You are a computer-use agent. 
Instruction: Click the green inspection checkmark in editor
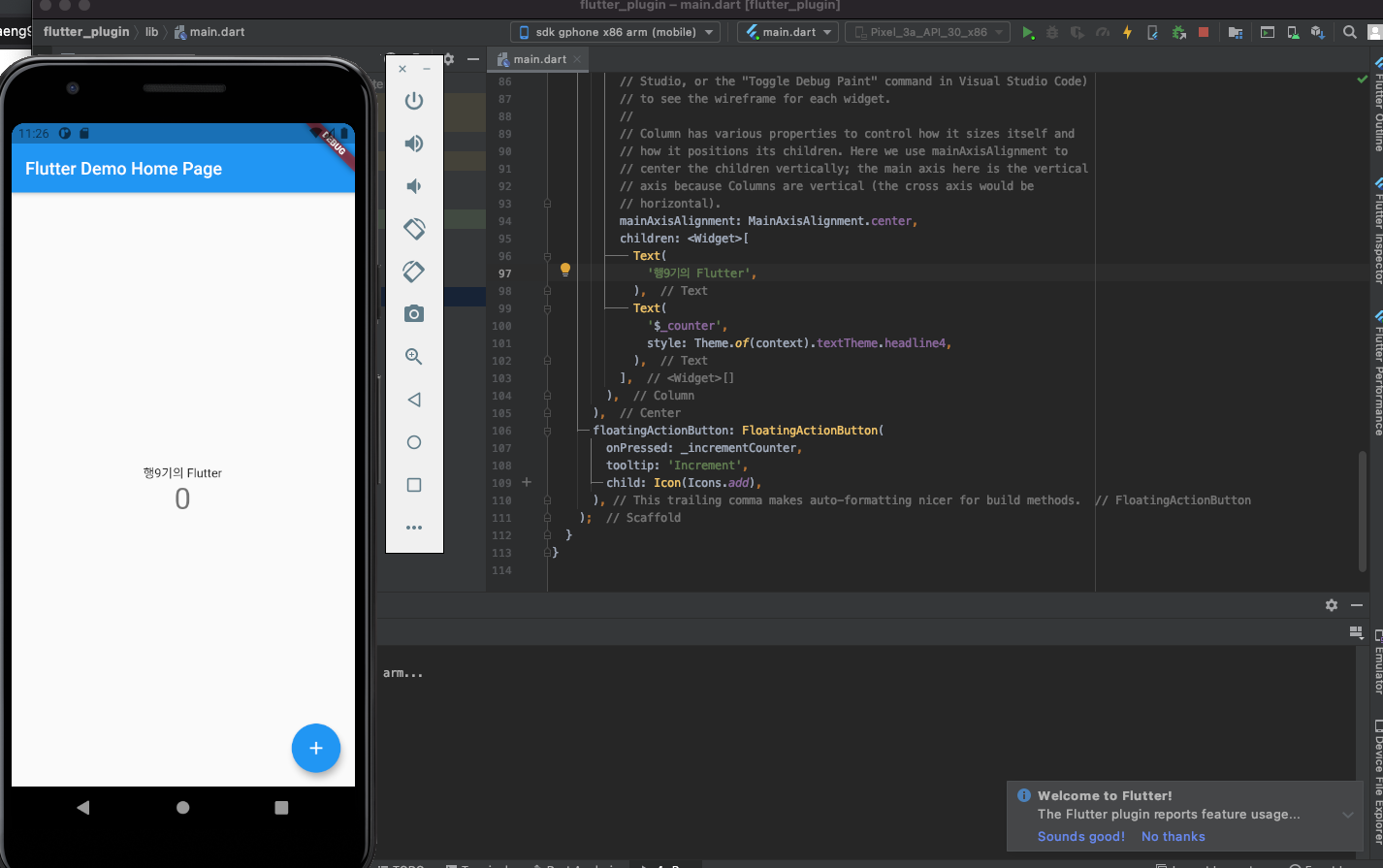tap(1363, 80)
